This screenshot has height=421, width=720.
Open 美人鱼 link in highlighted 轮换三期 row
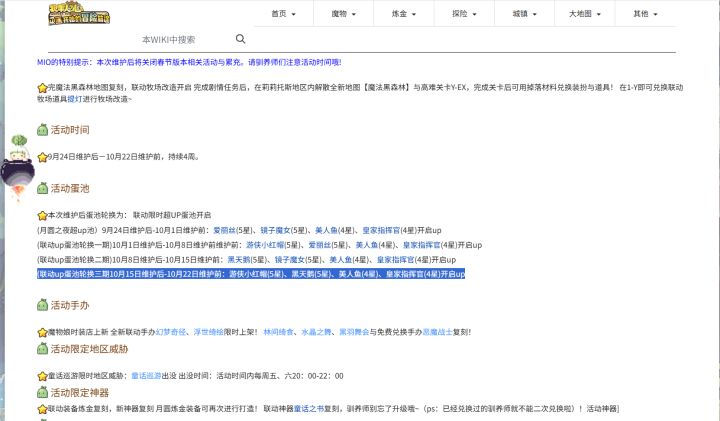[350, 274]
